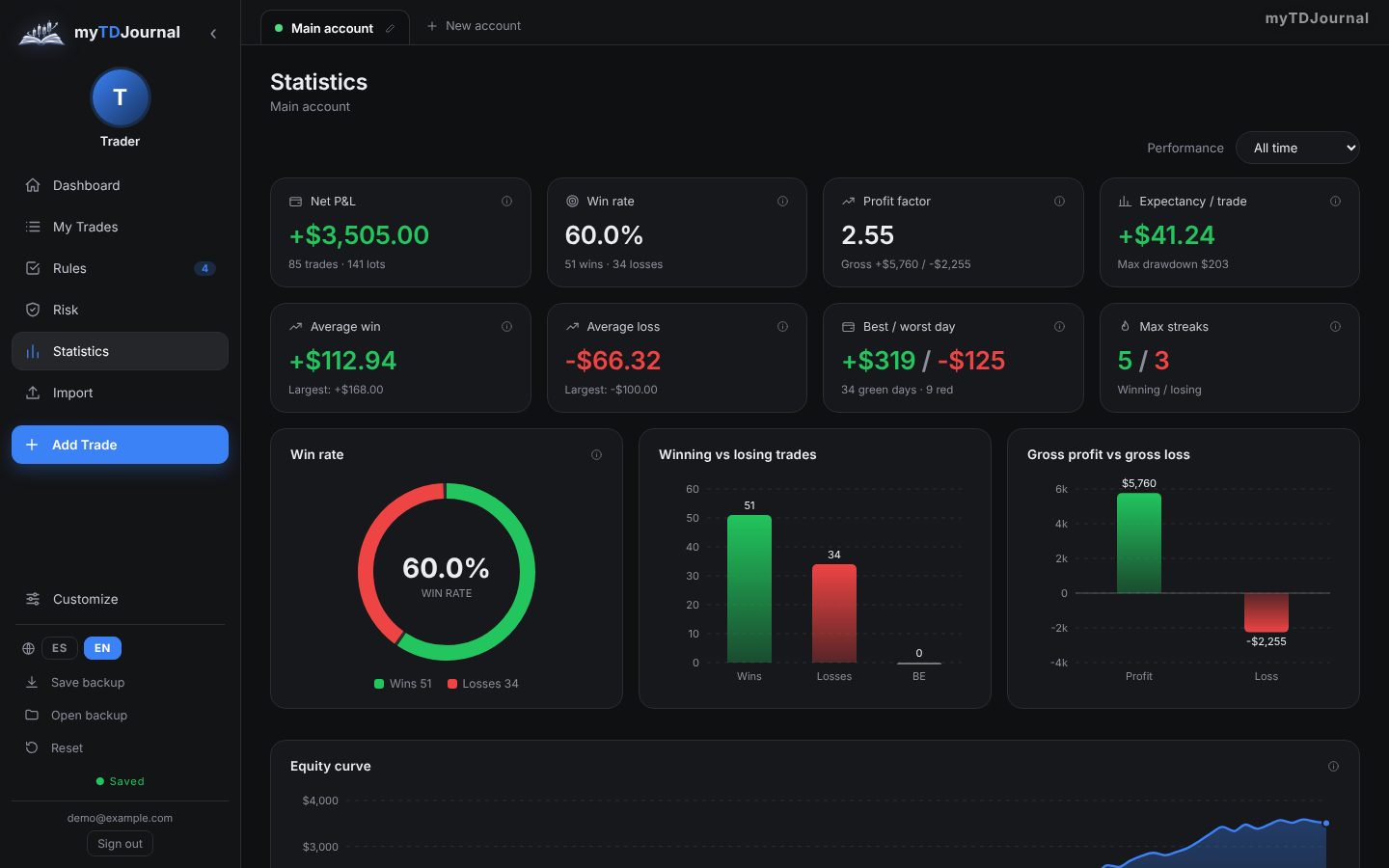The height and width of the screenshot is (868, 1389).
Task: Click the myTDJournal logo icon
Action: [x=41, y=33]
